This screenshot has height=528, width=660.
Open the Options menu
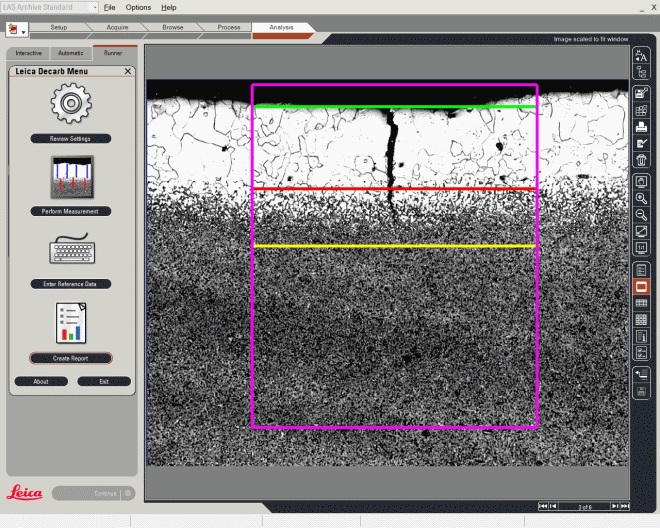(138, 7)
